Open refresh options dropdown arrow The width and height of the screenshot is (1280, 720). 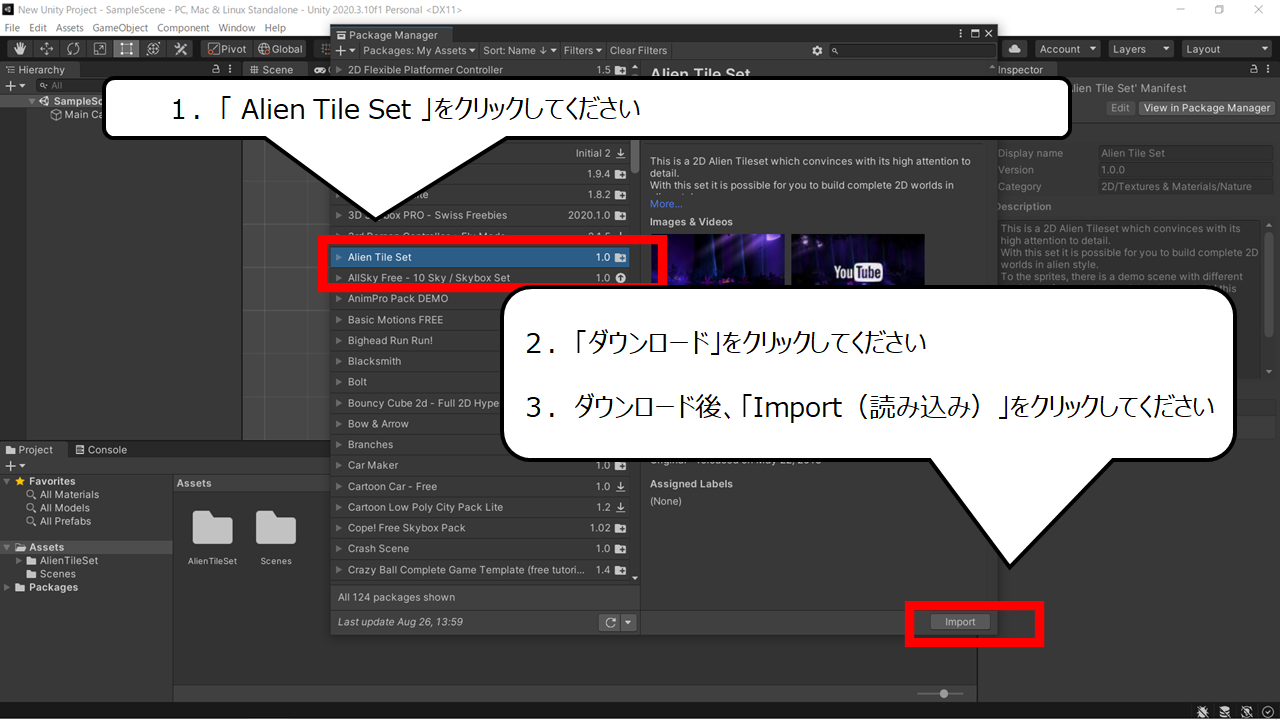[x=628, y=622]
